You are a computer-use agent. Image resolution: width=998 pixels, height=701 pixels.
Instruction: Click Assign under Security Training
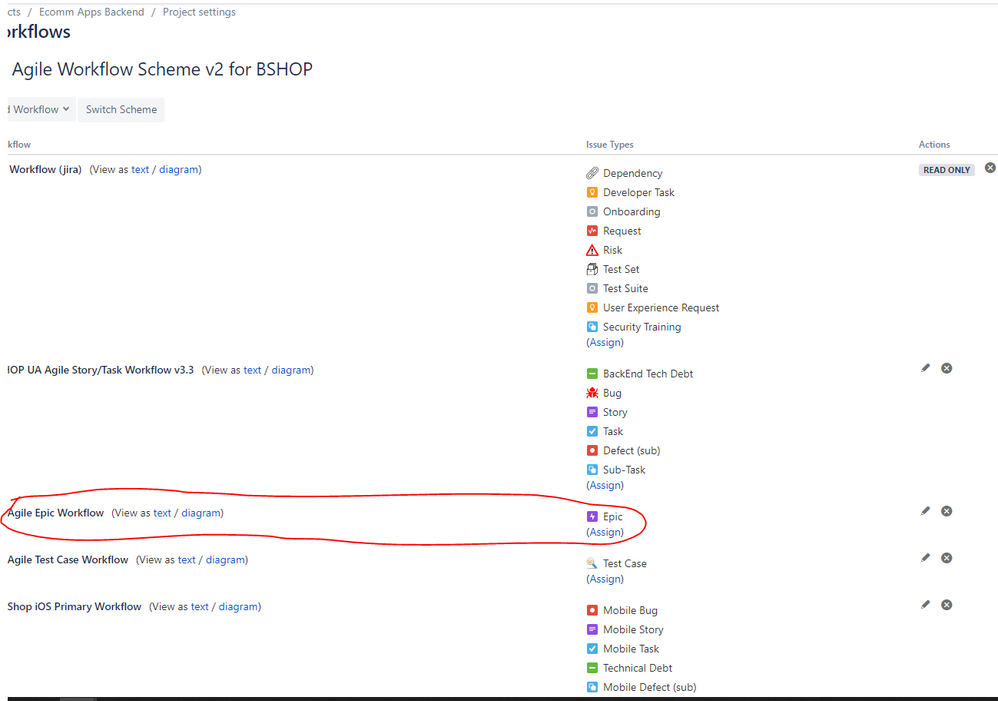[x=605, y=343]
